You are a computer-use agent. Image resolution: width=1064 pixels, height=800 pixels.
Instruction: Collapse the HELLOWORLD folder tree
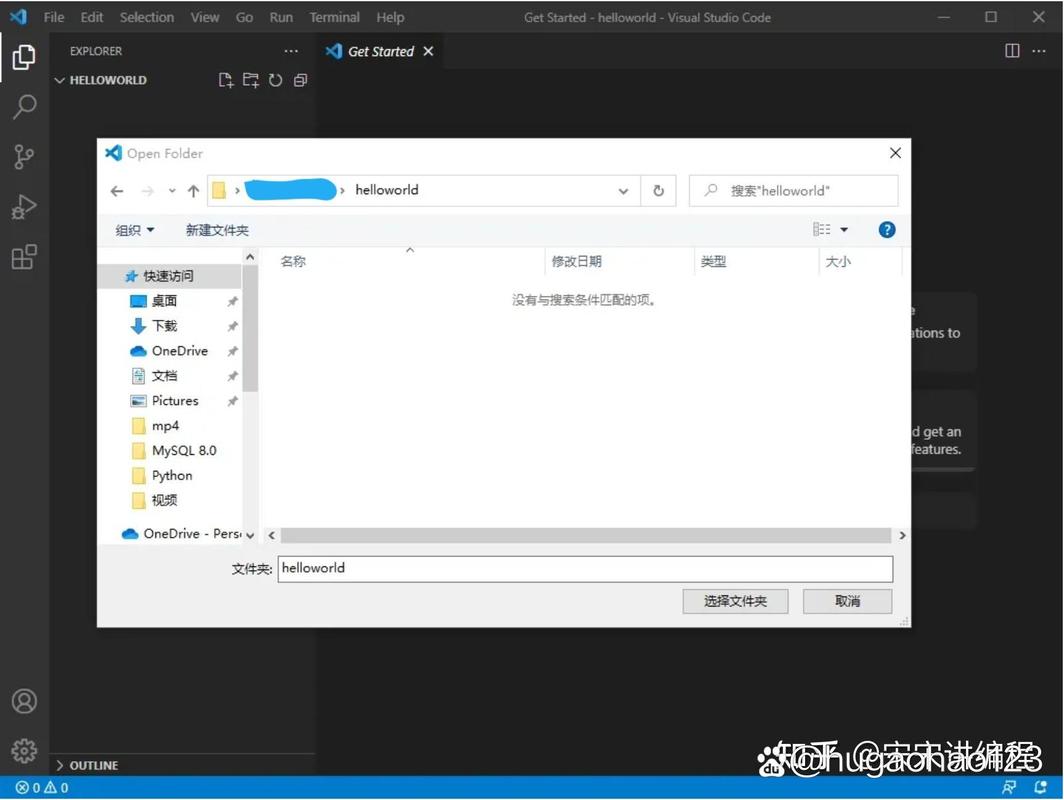(59, 80)
